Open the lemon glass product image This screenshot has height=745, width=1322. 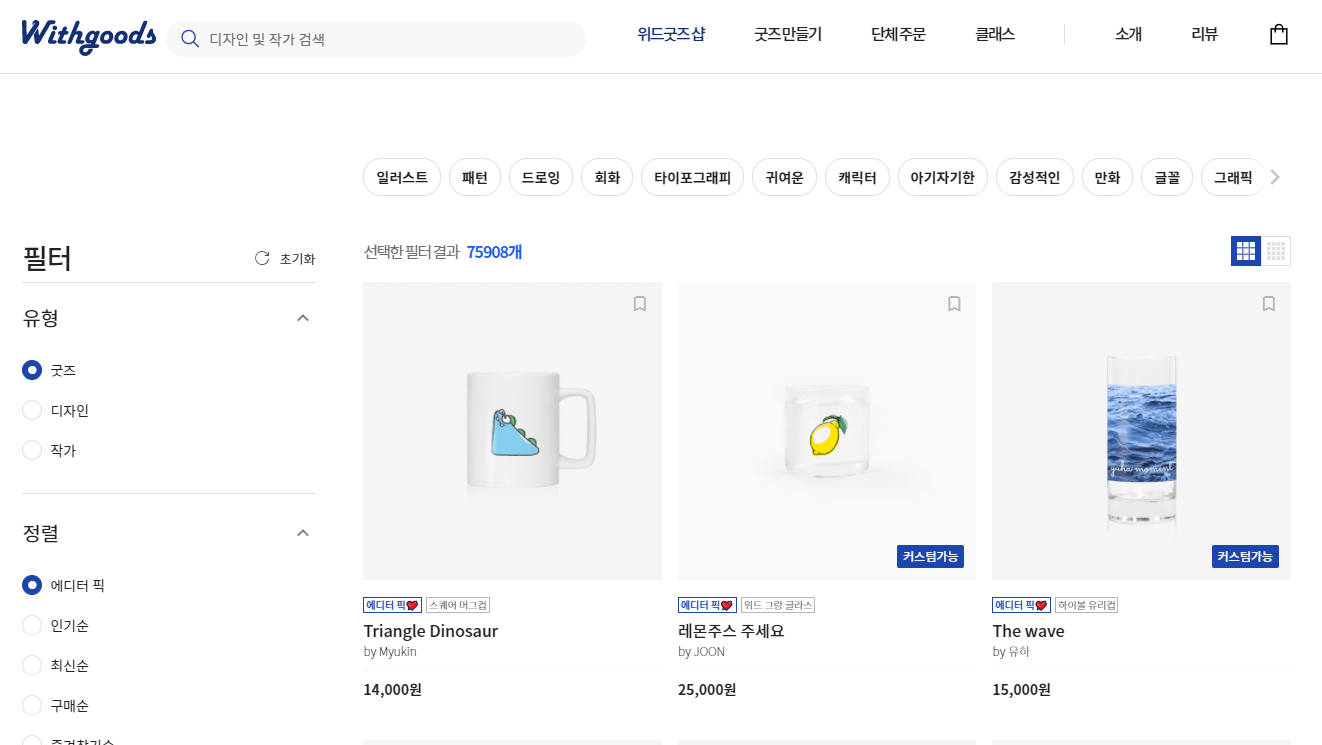pyautogui.click(x=827, y=431)
